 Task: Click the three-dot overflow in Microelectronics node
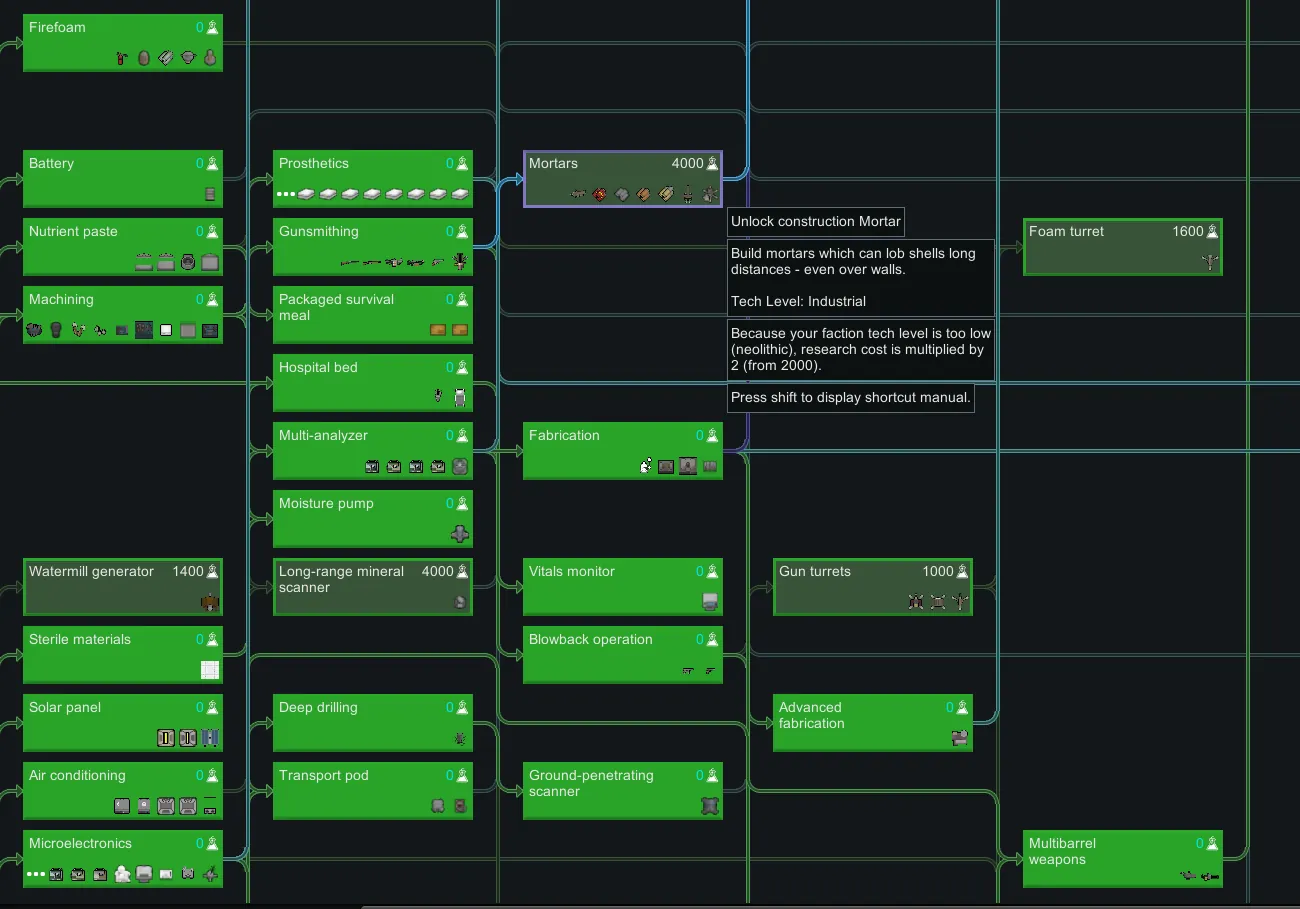pyautogui.click(x=36, y=874)
